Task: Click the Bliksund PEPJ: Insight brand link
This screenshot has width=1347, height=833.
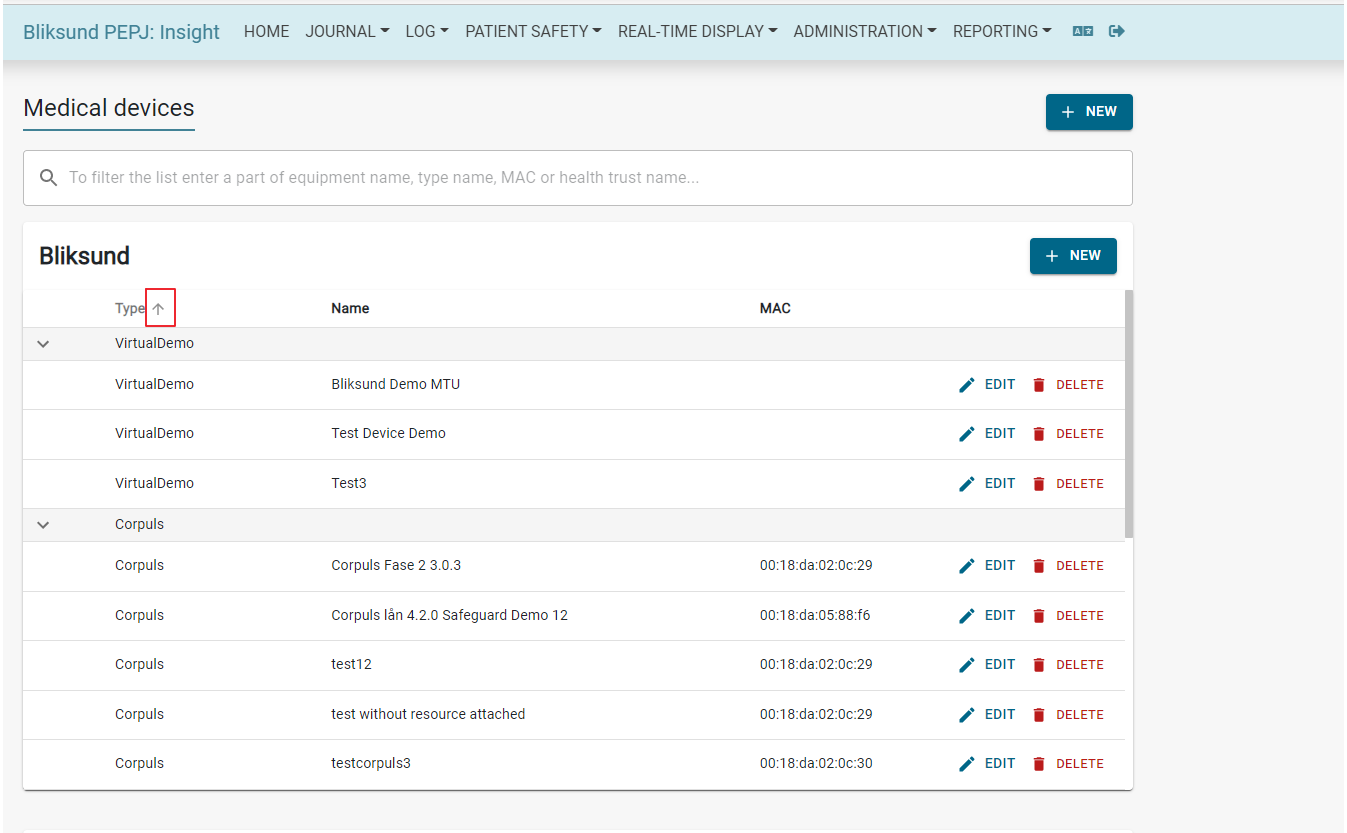Action: tap(121, 31)
